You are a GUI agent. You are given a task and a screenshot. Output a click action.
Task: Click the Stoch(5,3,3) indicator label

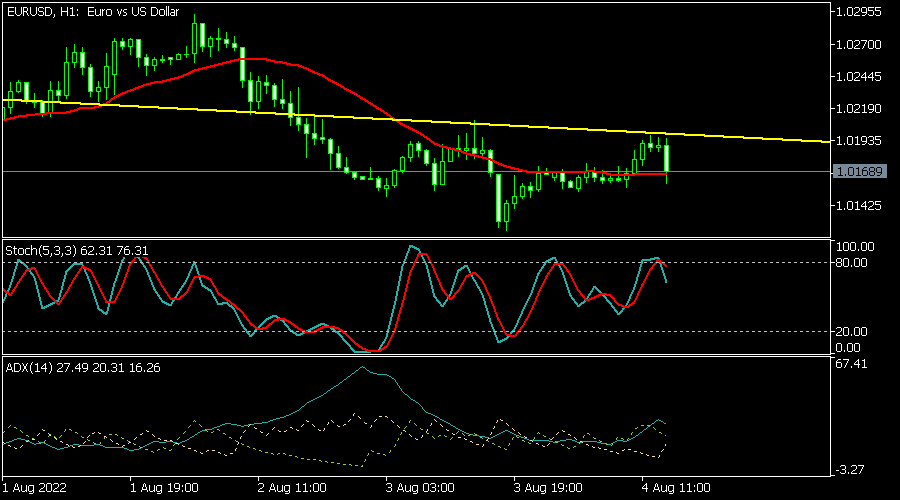pos(77,251)
